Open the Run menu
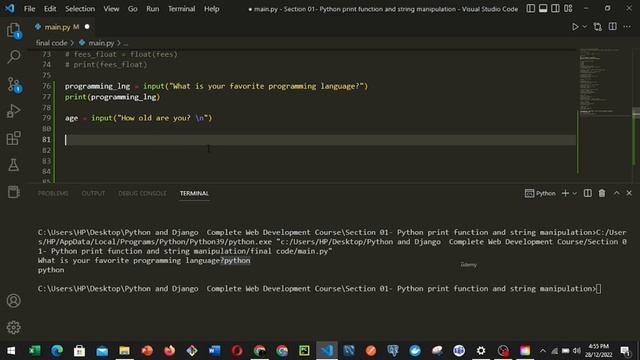The image size is (640, 360). click(x=153, y=9)
